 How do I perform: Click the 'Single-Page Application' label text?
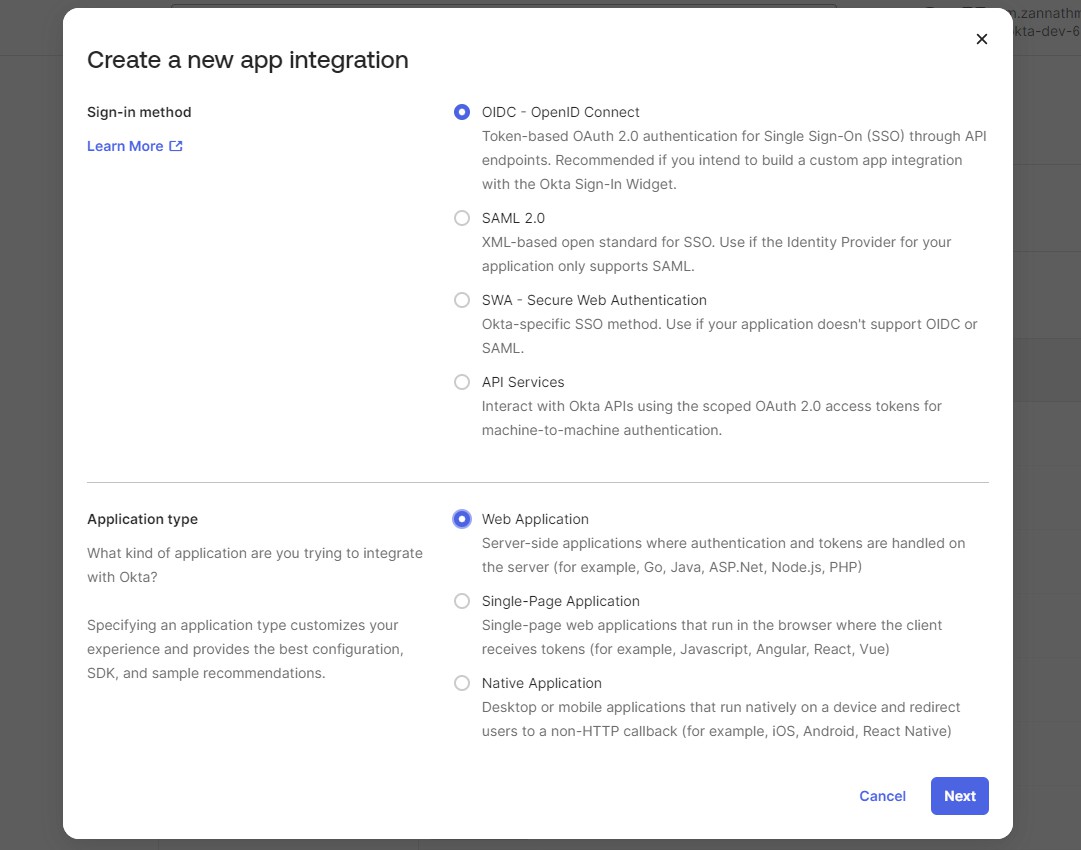pyautogui.click(x=560, y=601)
